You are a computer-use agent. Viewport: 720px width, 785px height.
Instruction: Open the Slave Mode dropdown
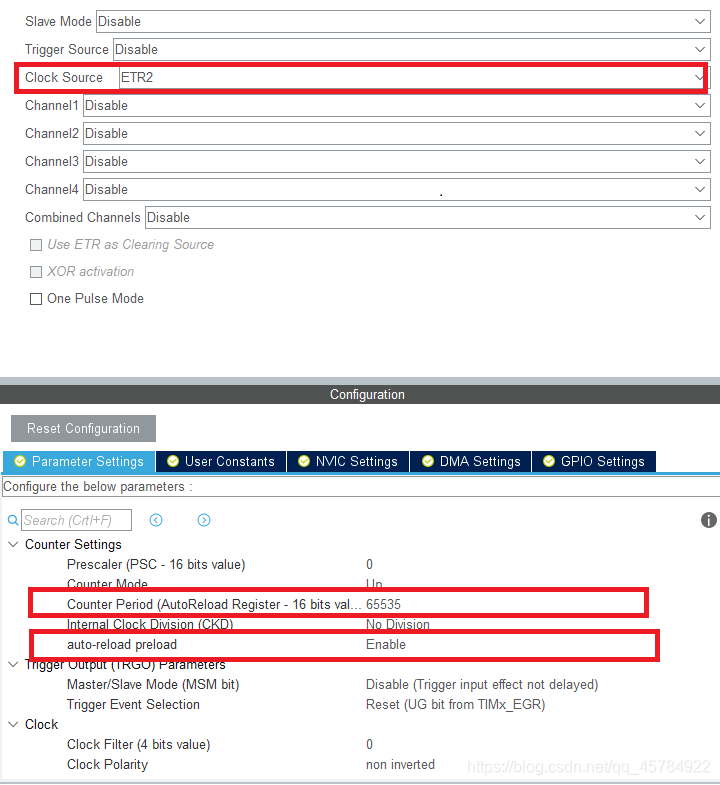(402, 22)
